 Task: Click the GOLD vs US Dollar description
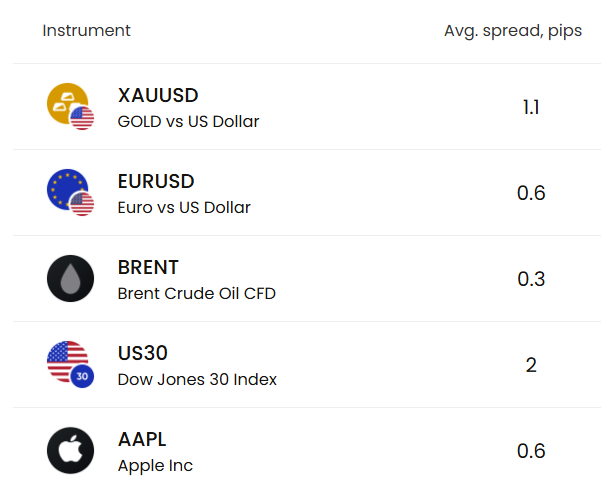[188, 122]
